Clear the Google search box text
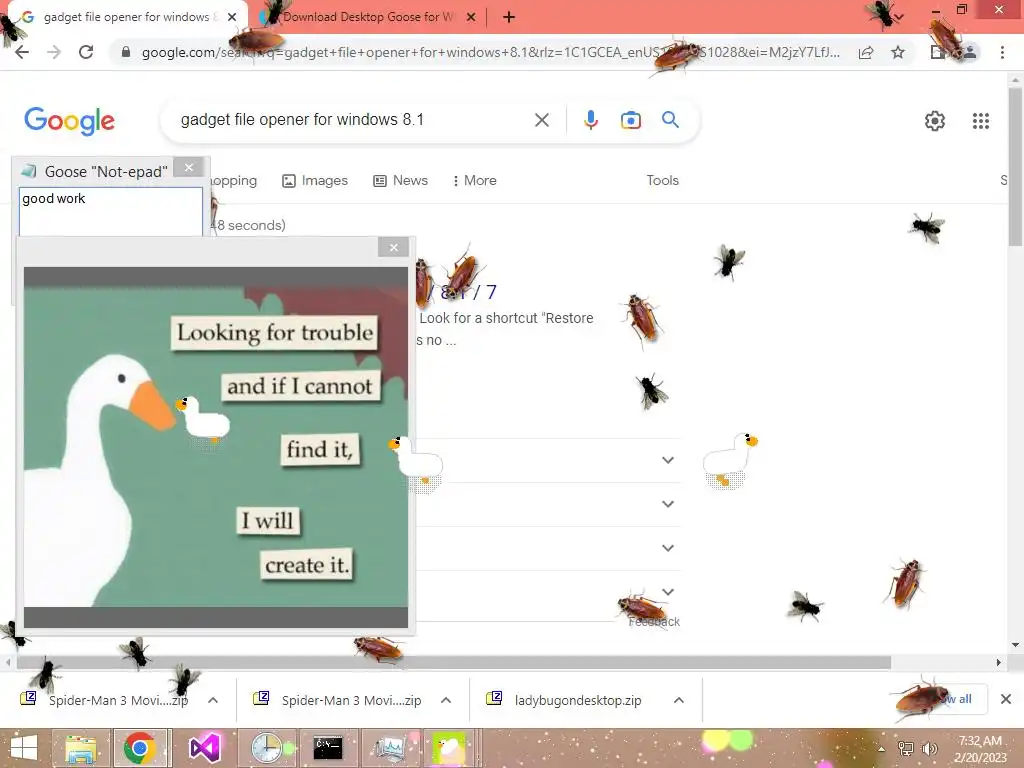Image resolution: width=1024 pixels, height=768 pixels. [x=541, y=120]
